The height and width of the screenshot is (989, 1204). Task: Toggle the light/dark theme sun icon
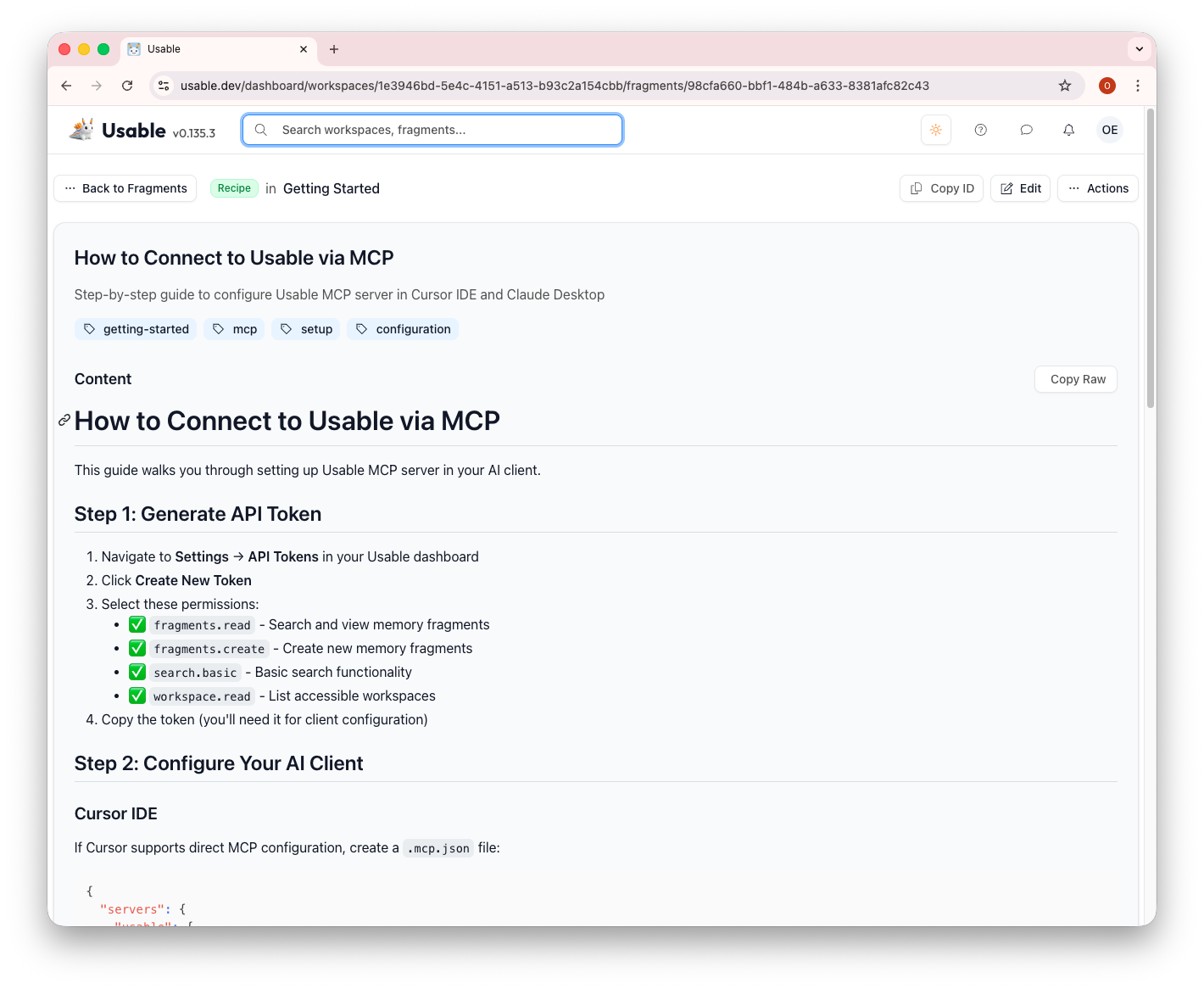click(935, 130)
